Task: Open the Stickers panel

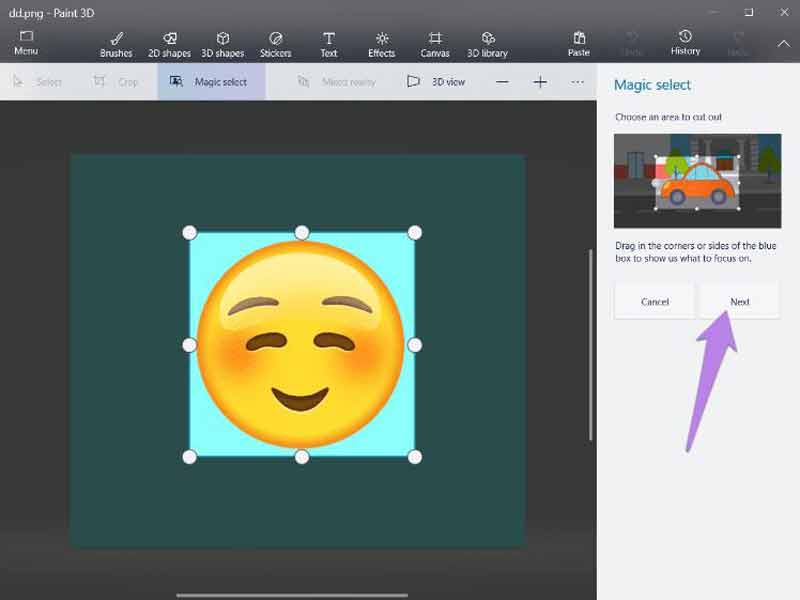Action: click(x=275, y=44)
